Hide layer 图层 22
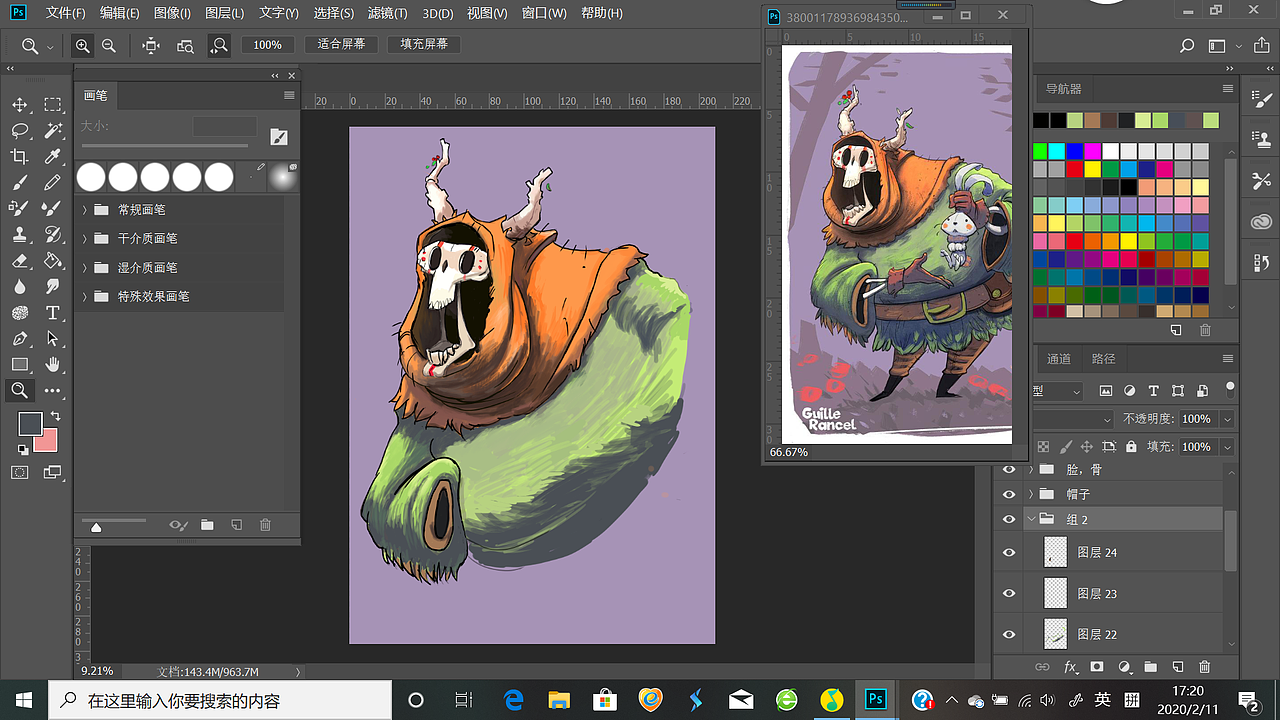This screenshot has height=720, width=1280. click(1009, 634)
